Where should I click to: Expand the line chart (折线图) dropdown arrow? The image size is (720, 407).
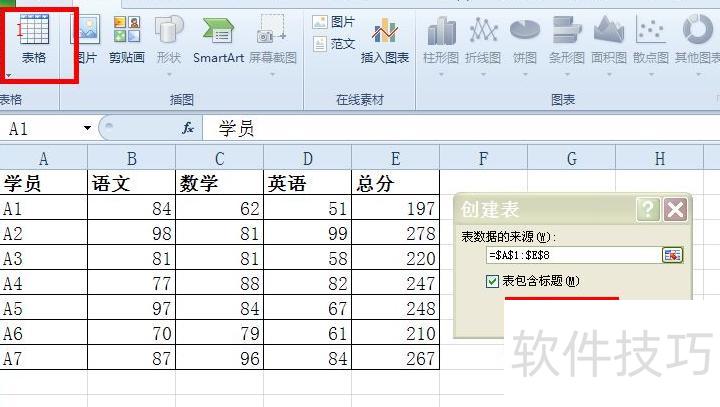(x=483, y=74)
